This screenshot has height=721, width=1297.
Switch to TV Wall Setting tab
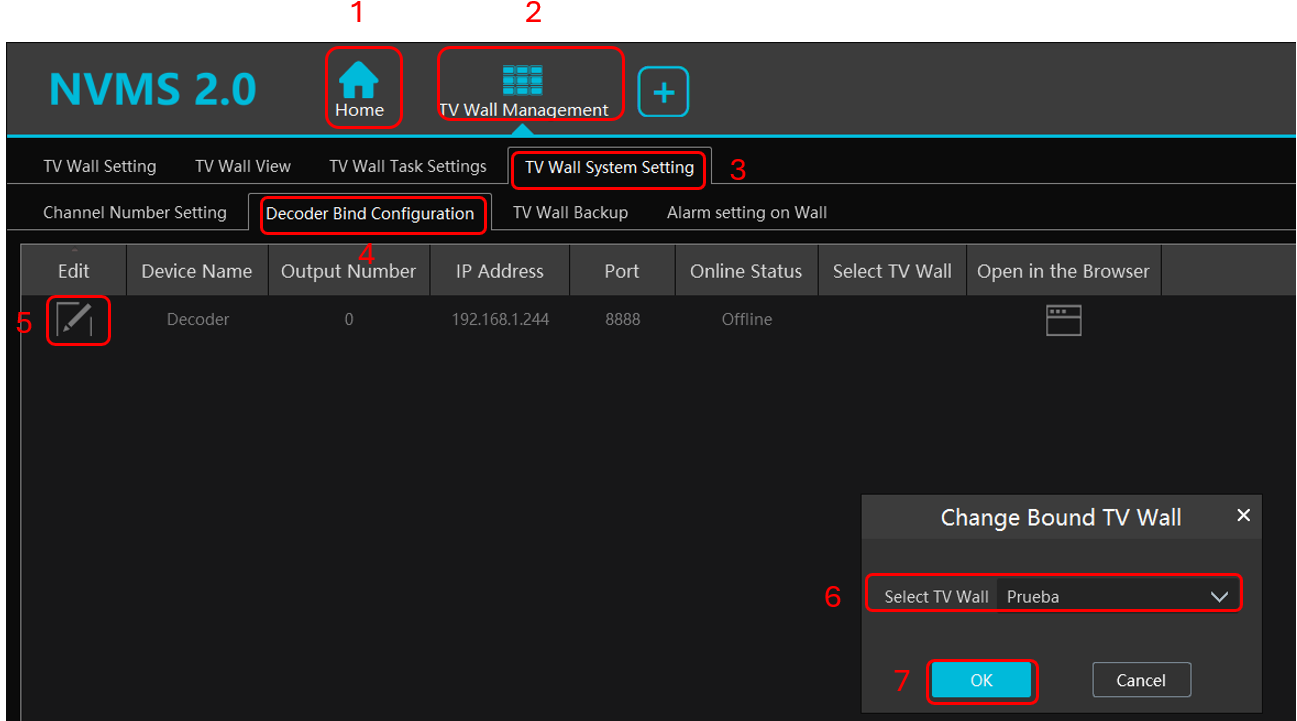coord(100,166)
